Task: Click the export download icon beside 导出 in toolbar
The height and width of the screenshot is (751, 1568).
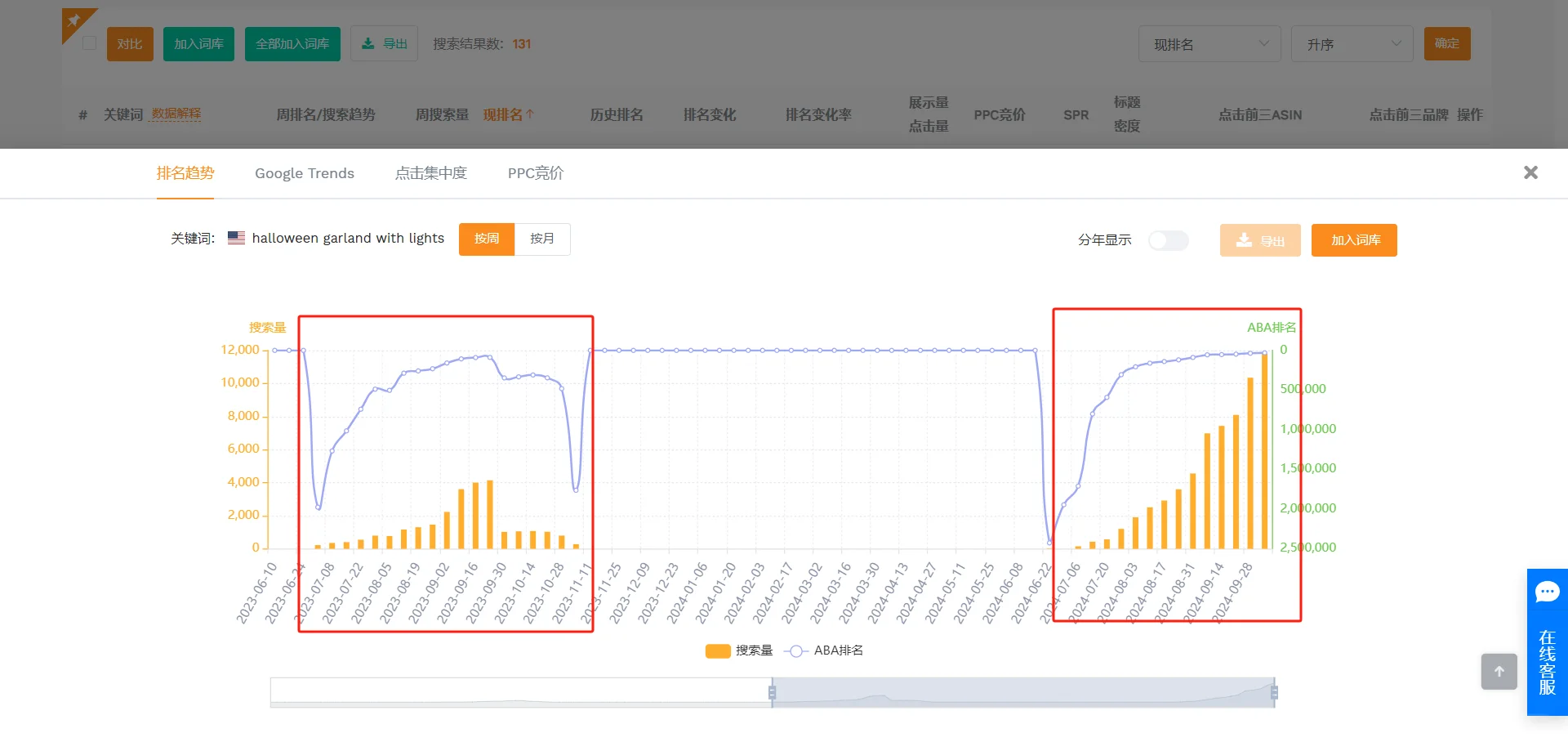Action: (368, 43)
